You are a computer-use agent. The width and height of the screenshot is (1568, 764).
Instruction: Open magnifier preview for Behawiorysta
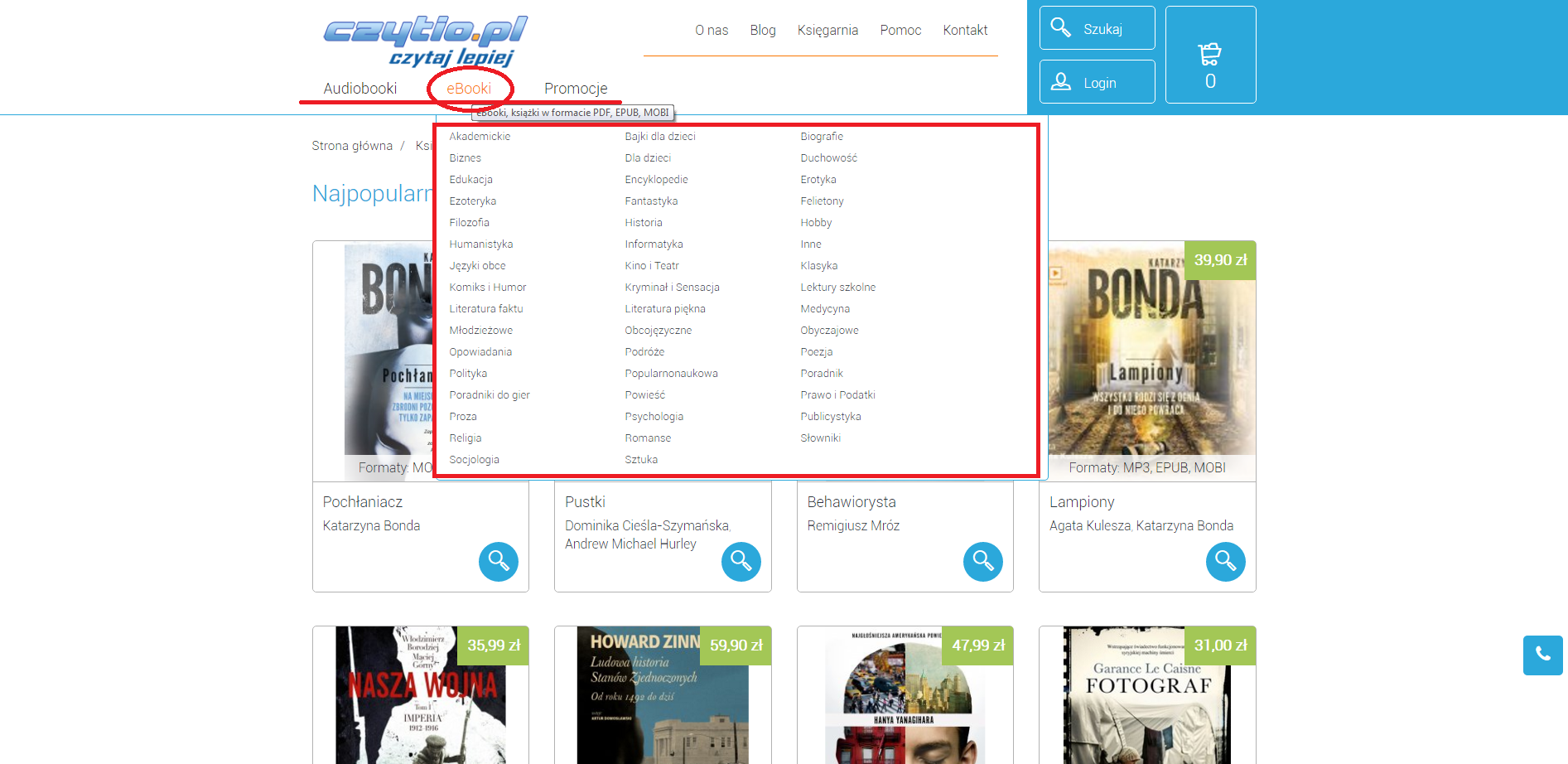983,561
